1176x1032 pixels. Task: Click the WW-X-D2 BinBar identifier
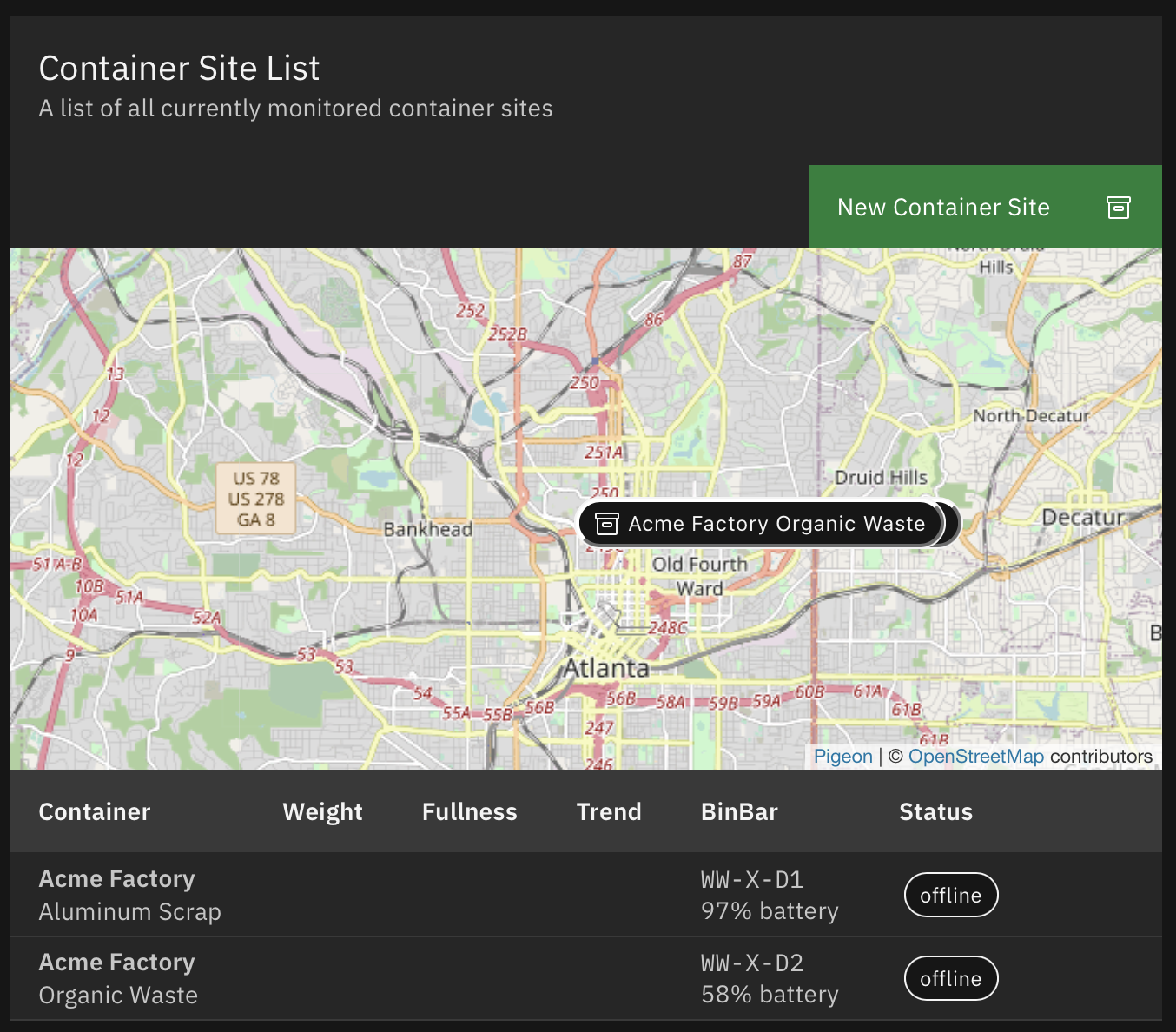pyautogui.click(x=752, y=963)
